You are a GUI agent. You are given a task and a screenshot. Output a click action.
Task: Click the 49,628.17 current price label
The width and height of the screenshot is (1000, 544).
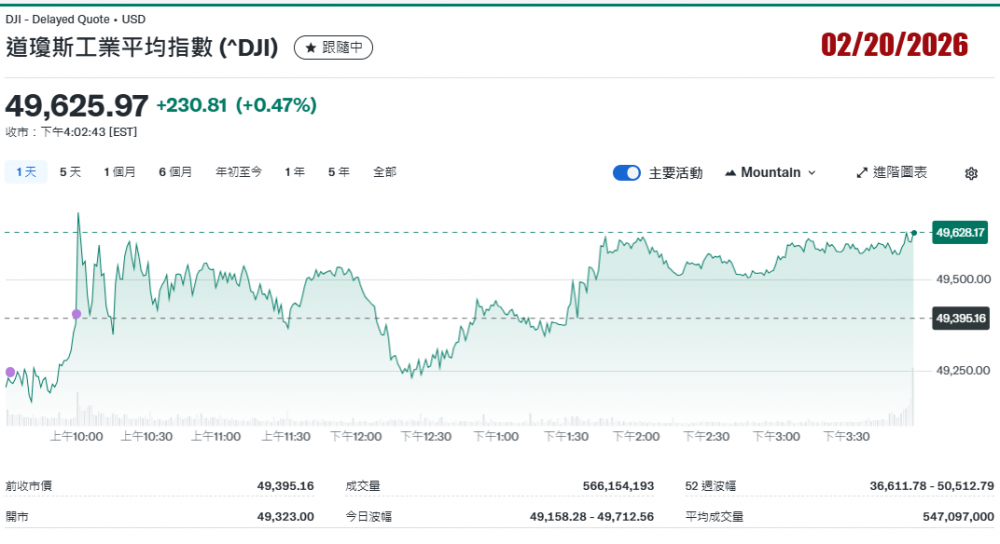coord(960,232)
